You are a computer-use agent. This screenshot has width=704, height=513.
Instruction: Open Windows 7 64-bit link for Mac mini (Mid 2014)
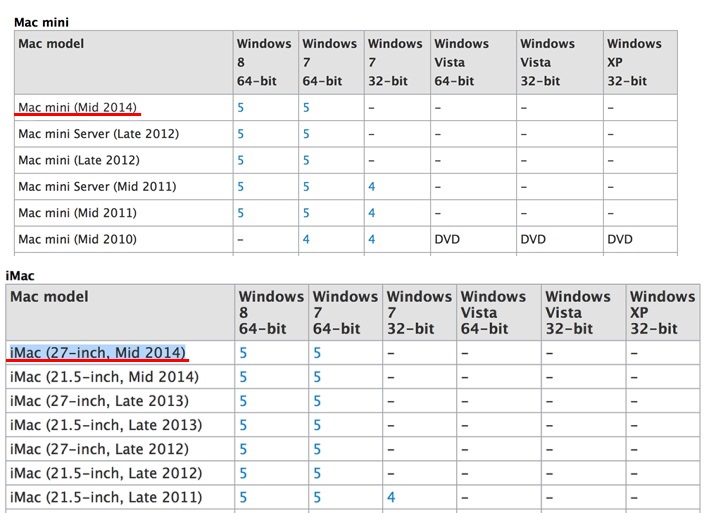306,108
